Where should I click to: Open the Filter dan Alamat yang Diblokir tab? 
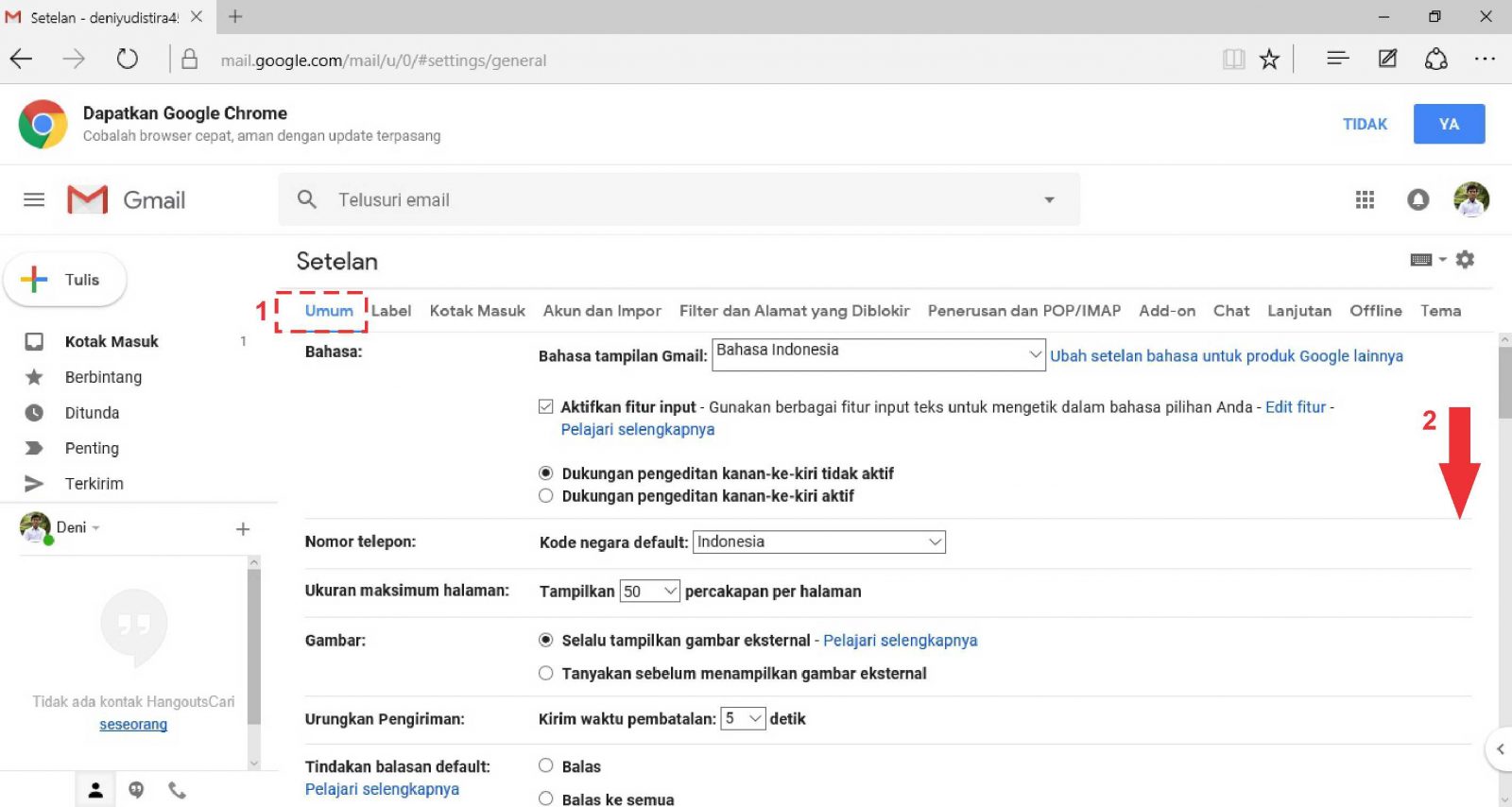(x=794, y=311)
